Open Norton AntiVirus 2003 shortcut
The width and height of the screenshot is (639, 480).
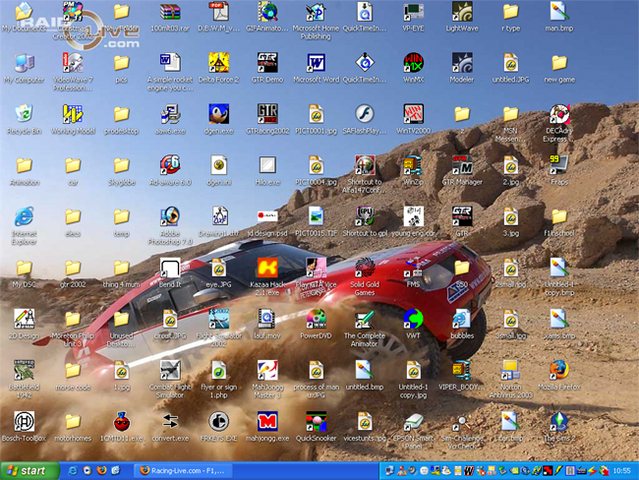point(510,370)
